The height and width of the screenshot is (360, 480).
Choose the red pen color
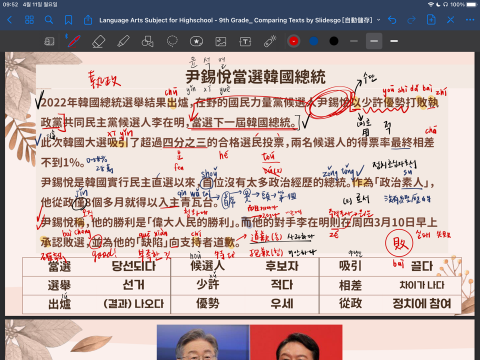coord(294,41)
